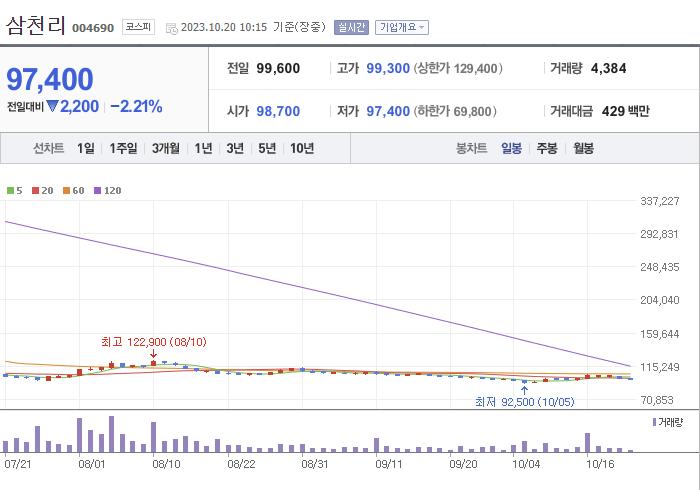Select the 10년 line chart tab
This screenshot has height=490, width=700.
(302, 148)
